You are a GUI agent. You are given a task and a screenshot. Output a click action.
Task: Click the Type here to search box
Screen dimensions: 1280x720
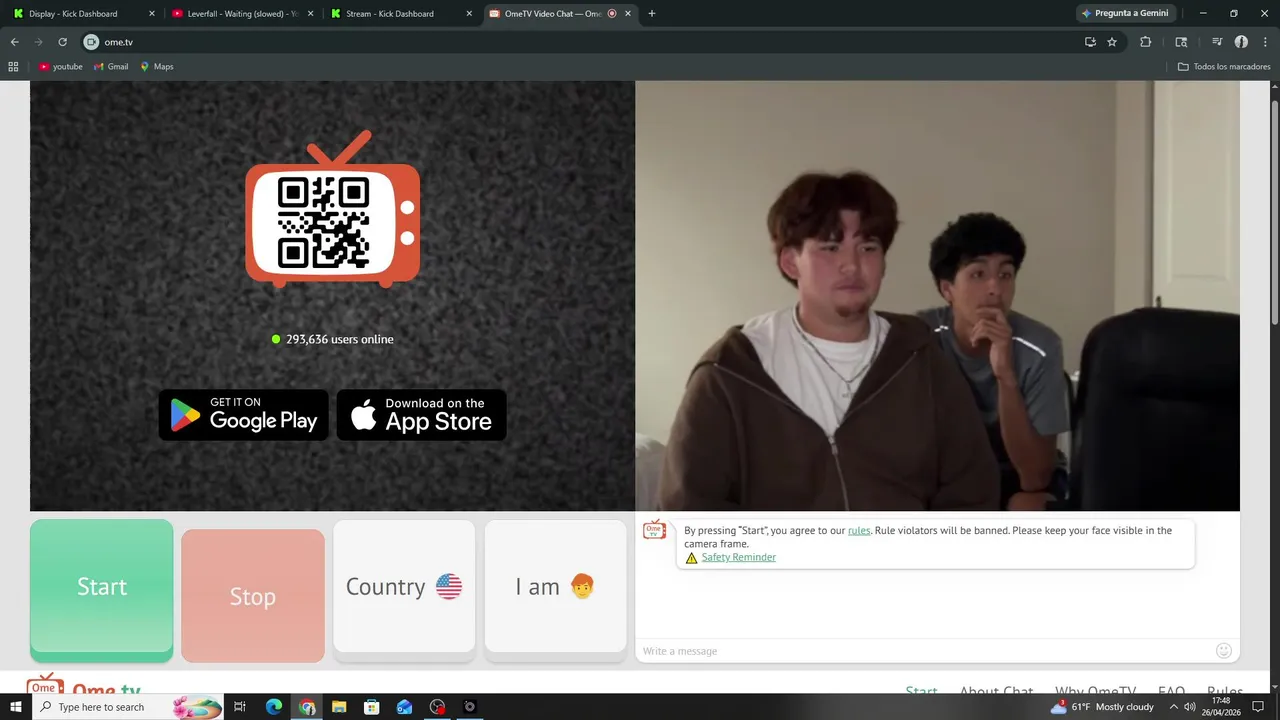pyautogui.click(x=128, y=707)
